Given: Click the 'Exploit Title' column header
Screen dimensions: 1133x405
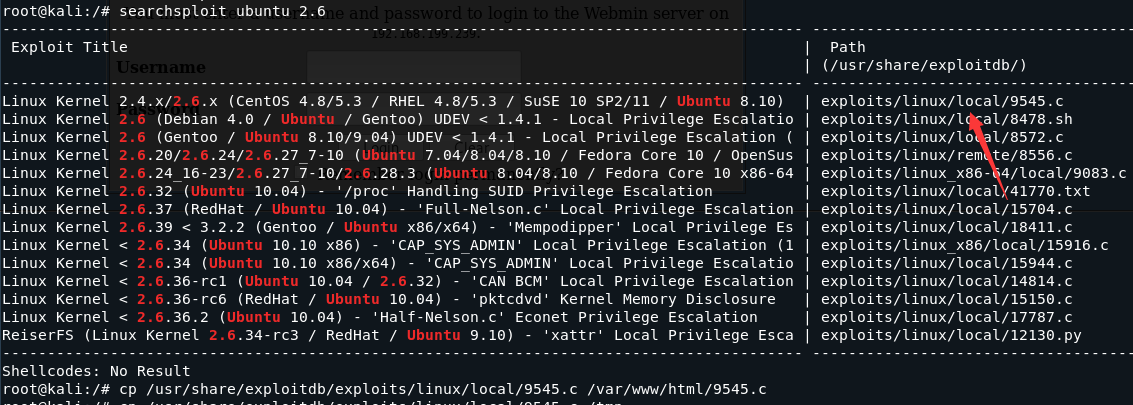Looking at the screenshot, I should pos(69,47).
